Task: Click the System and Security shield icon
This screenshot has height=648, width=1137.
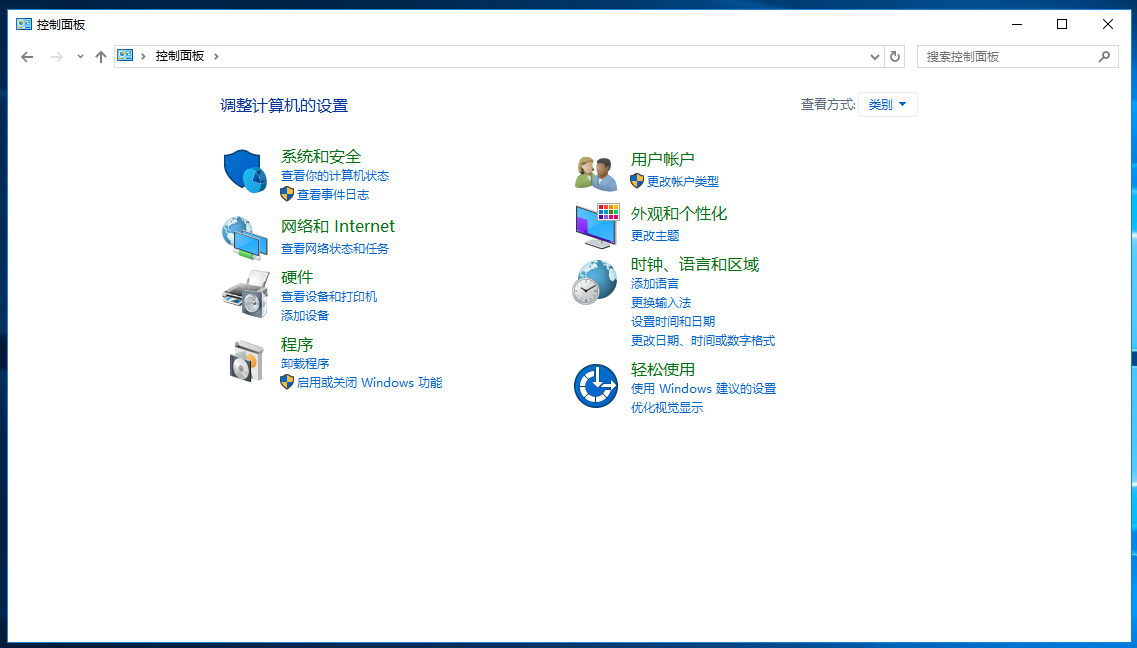Action: click(x=245, y=171)
